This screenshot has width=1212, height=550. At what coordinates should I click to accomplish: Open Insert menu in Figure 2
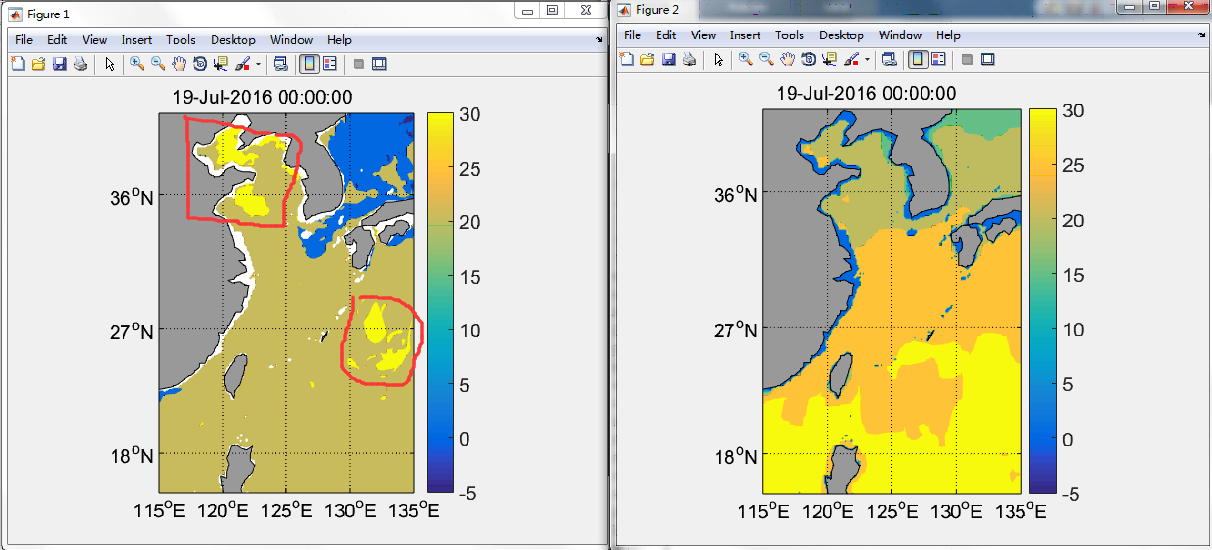coord(745,35)
